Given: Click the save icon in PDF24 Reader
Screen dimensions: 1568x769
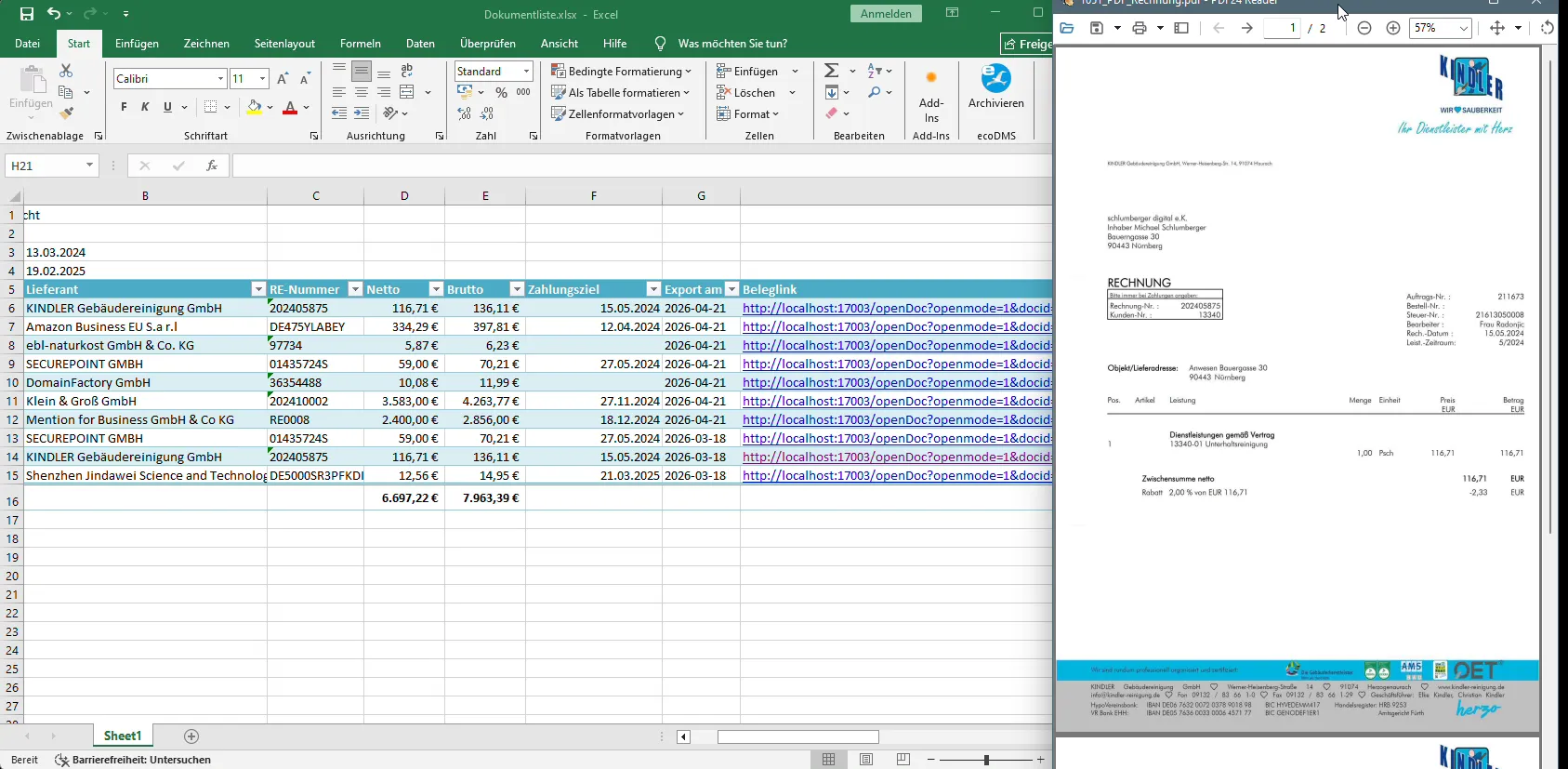Looking at the screenshot, I should pos(1097,28).
